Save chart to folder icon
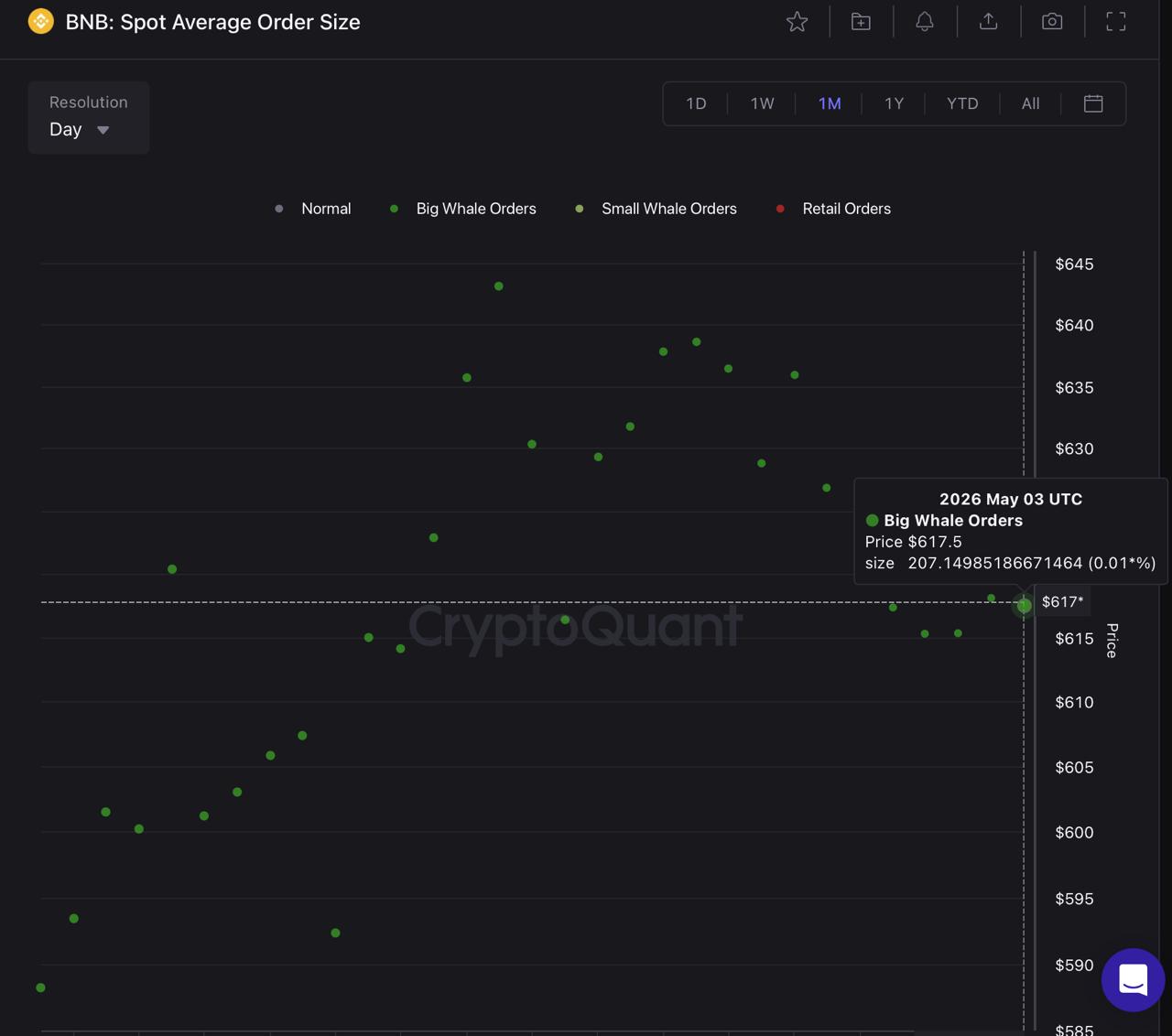The image size is (1172, 1036). [x=861, y=21]
